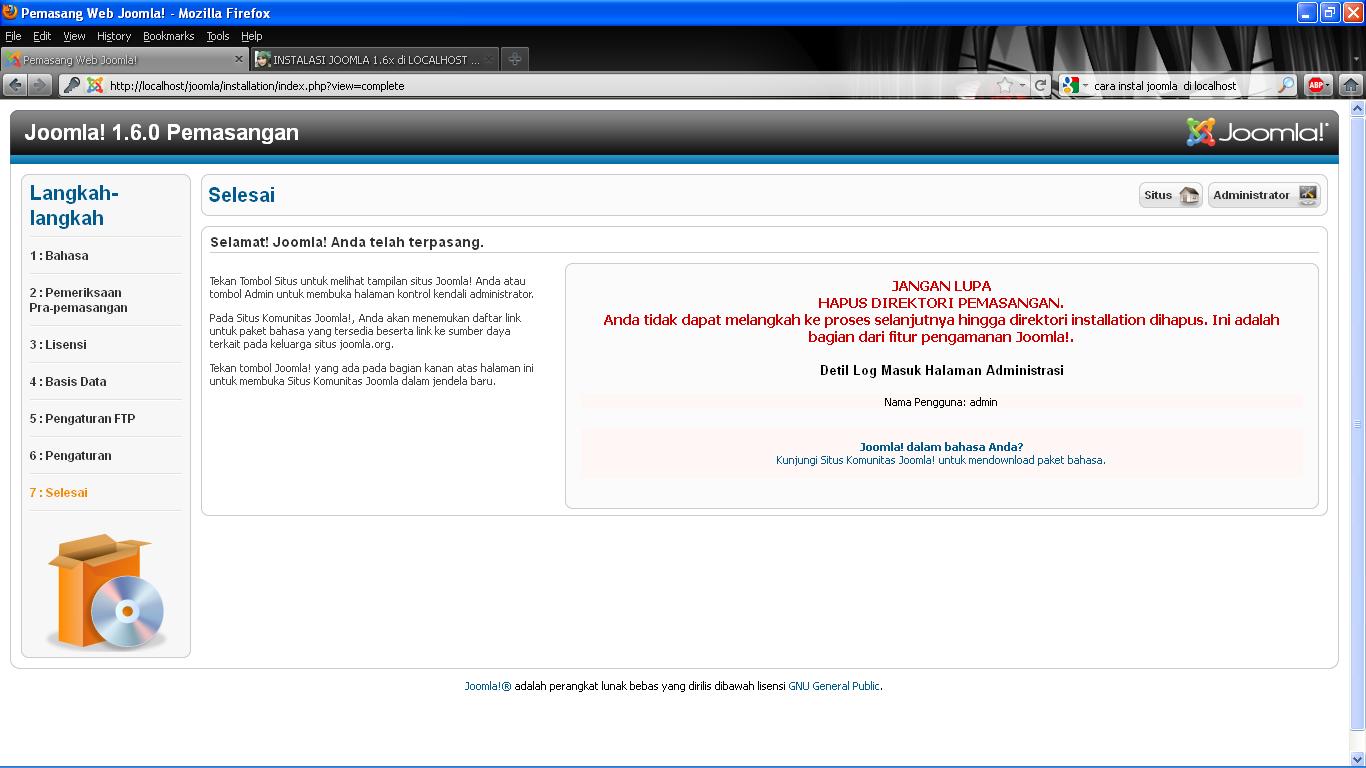Viewport: 1366px width, 768px height.
Task: Open the Administrator button
Action: click(x=1264, y=195)
